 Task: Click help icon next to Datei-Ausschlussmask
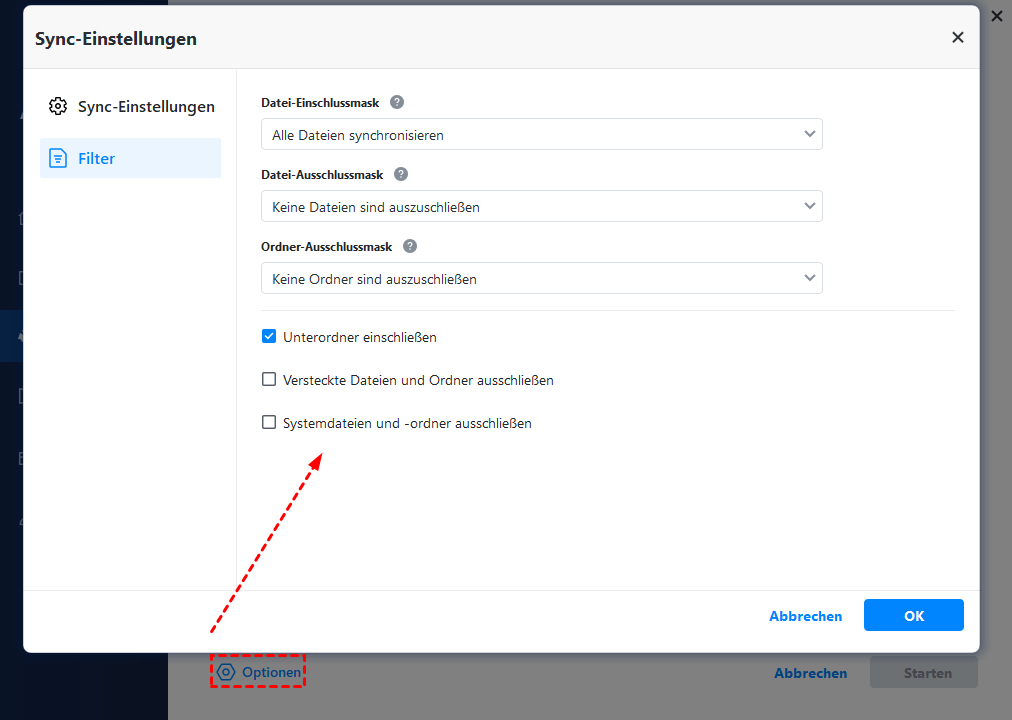[x=401, y=174]
